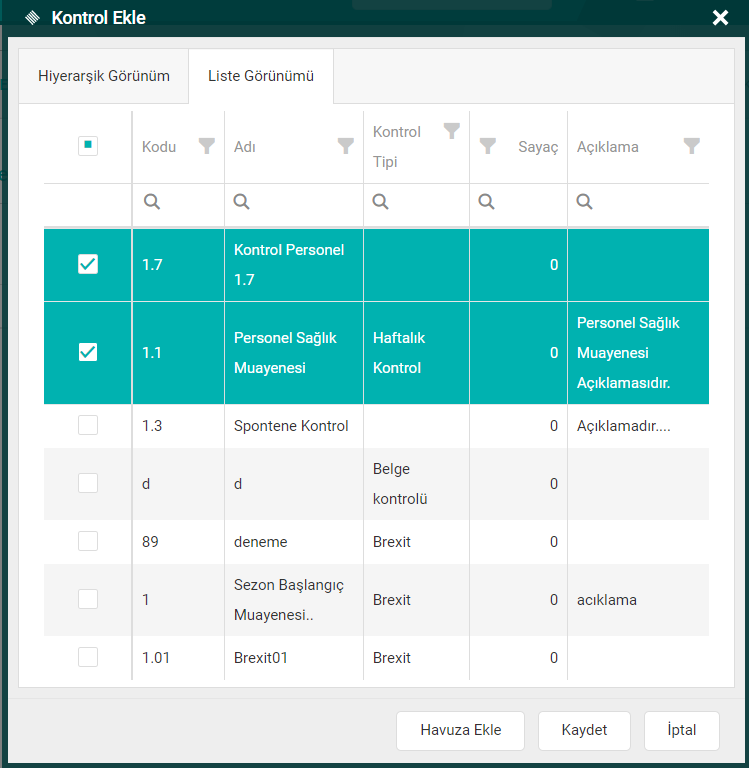Switch to Hiyerarşik Görünüm tab
Screen dimensions: 749x768
pos(104,76)
